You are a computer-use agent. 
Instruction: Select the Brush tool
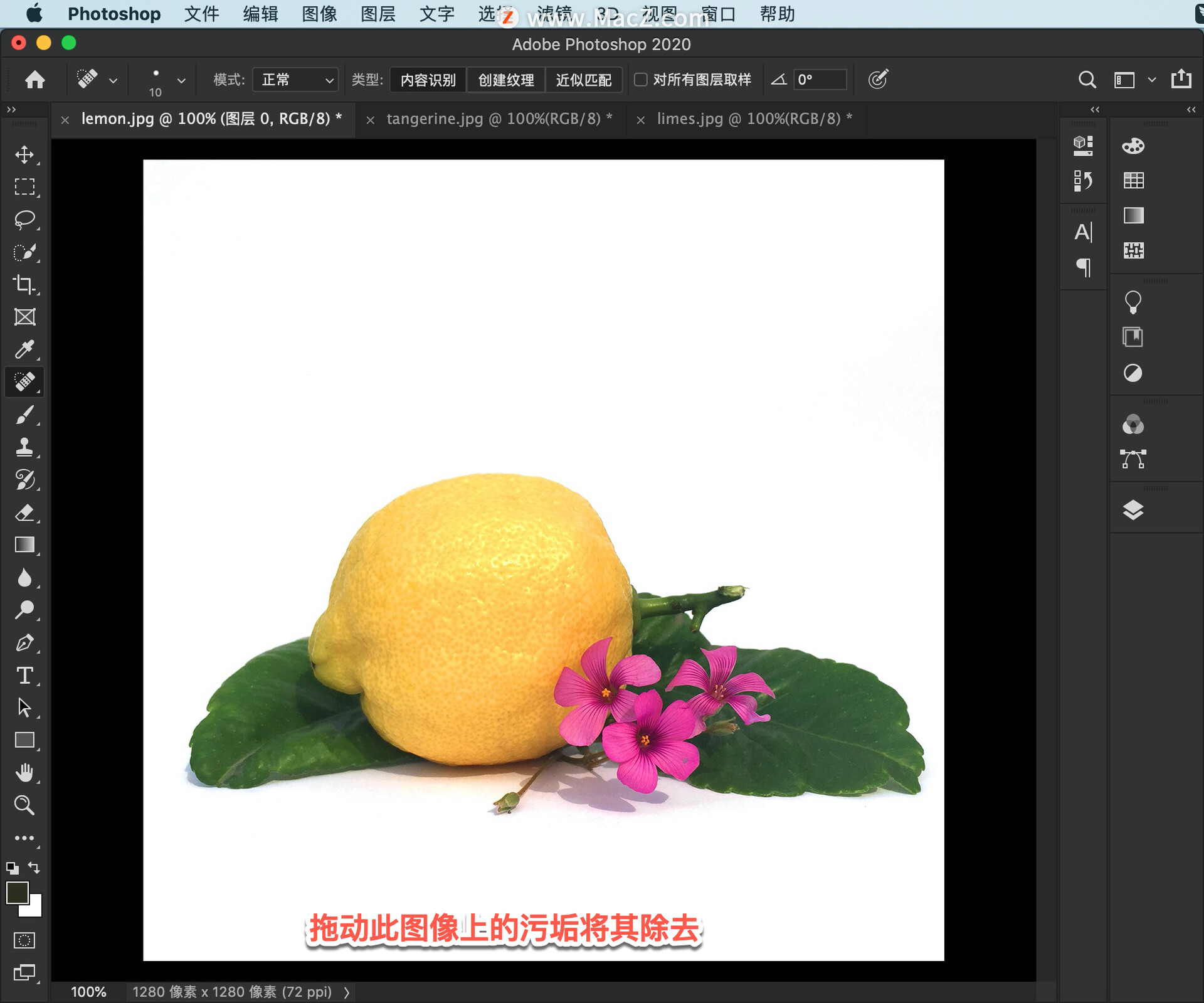pyautogui.click(x=25, y=415)
